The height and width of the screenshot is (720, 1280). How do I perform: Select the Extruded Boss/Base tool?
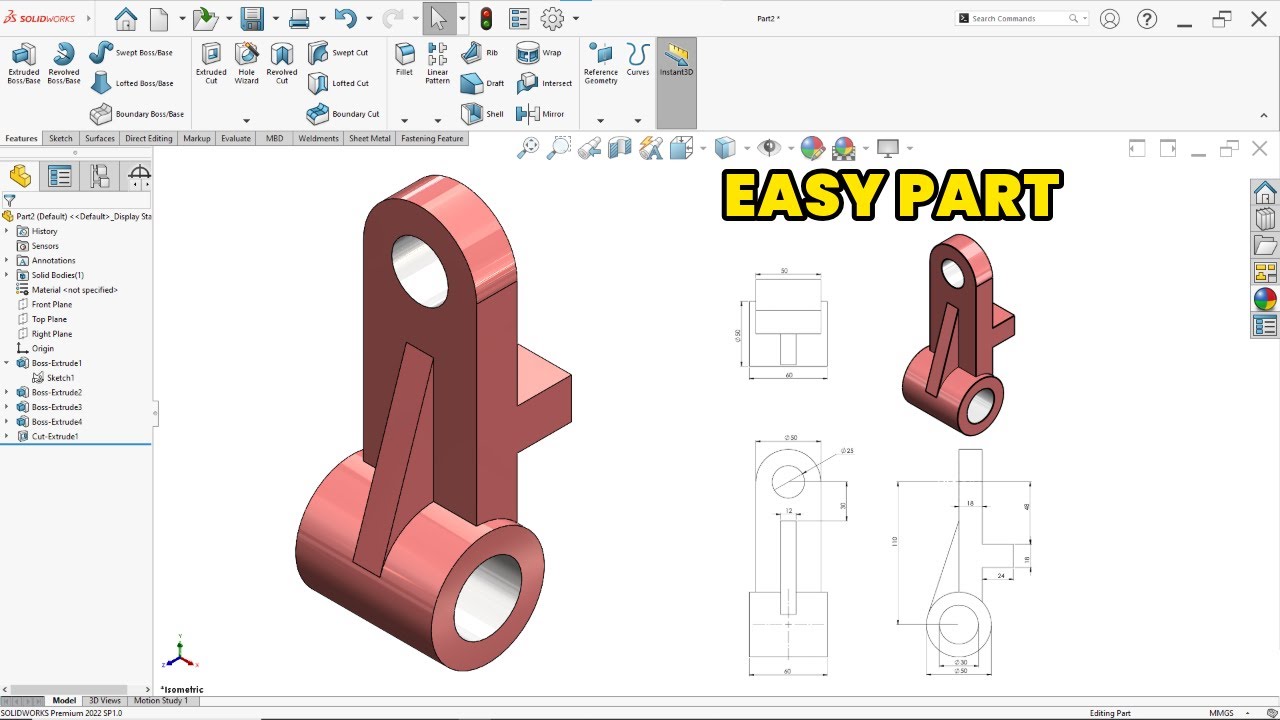point(23,62)
